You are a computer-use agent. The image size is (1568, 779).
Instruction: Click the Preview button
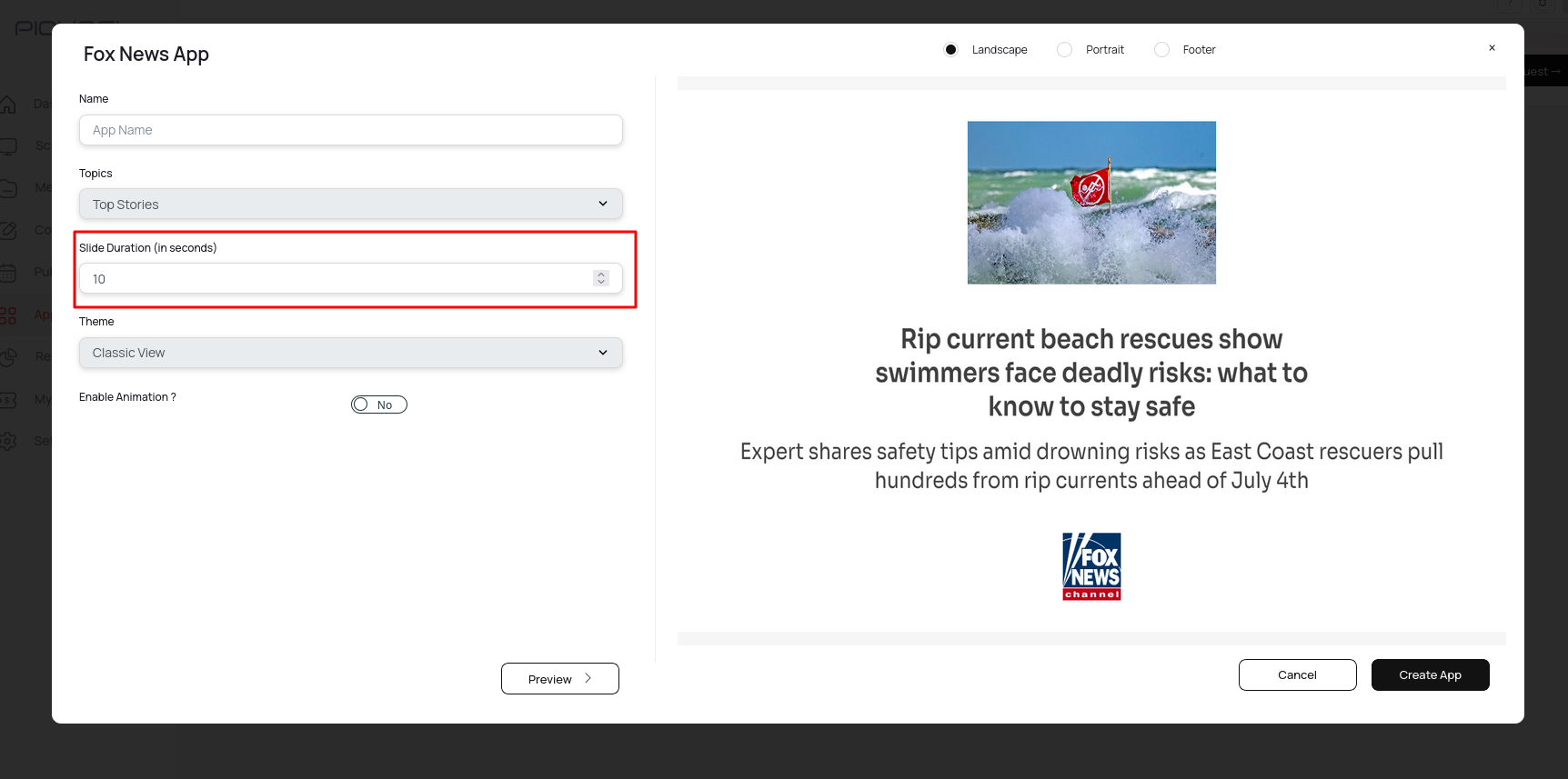tap(560, 679)
